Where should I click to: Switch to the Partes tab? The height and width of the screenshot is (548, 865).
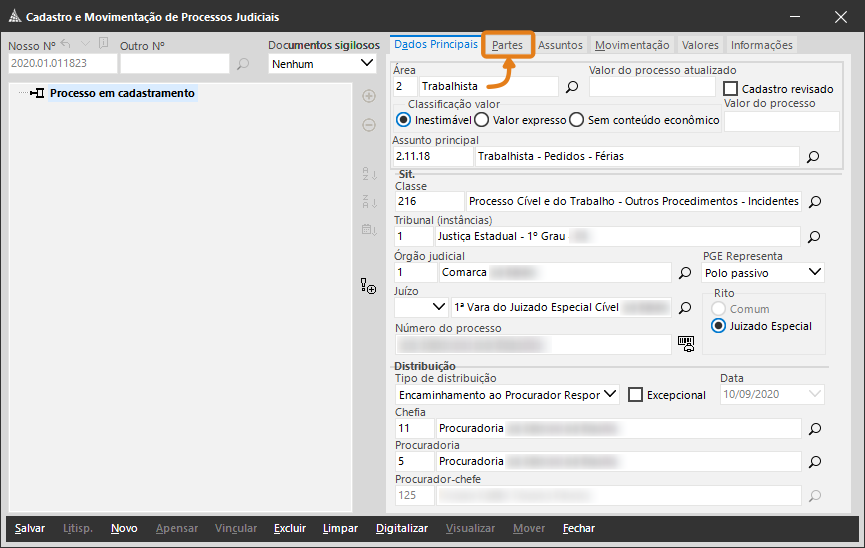(507, 45)
